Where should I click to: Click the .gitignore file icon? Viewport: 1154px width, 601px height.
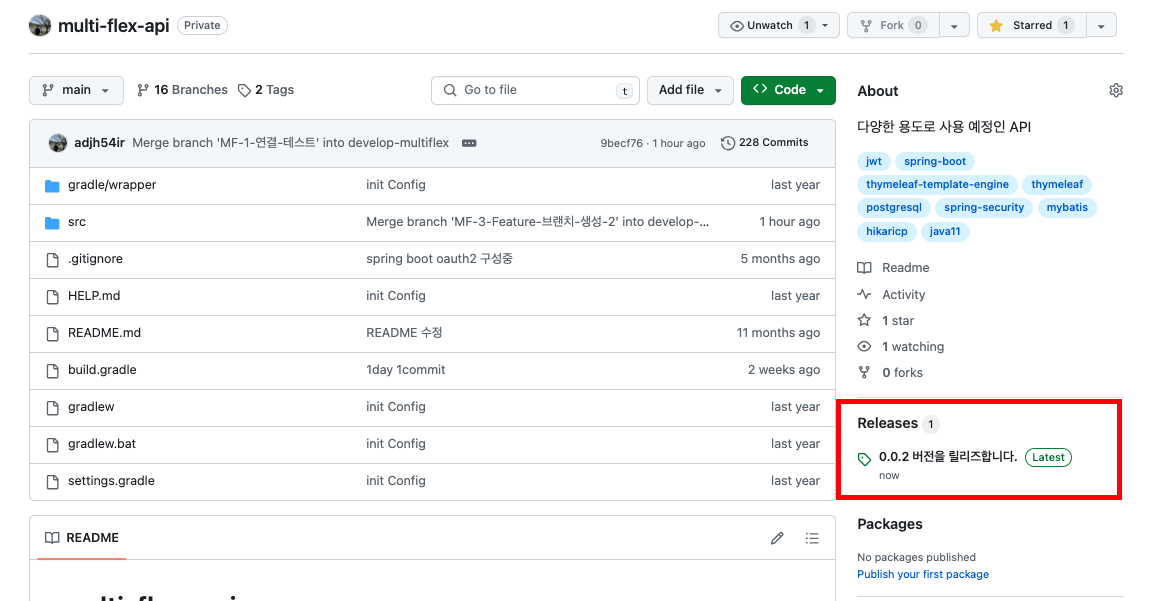[52, 260]
